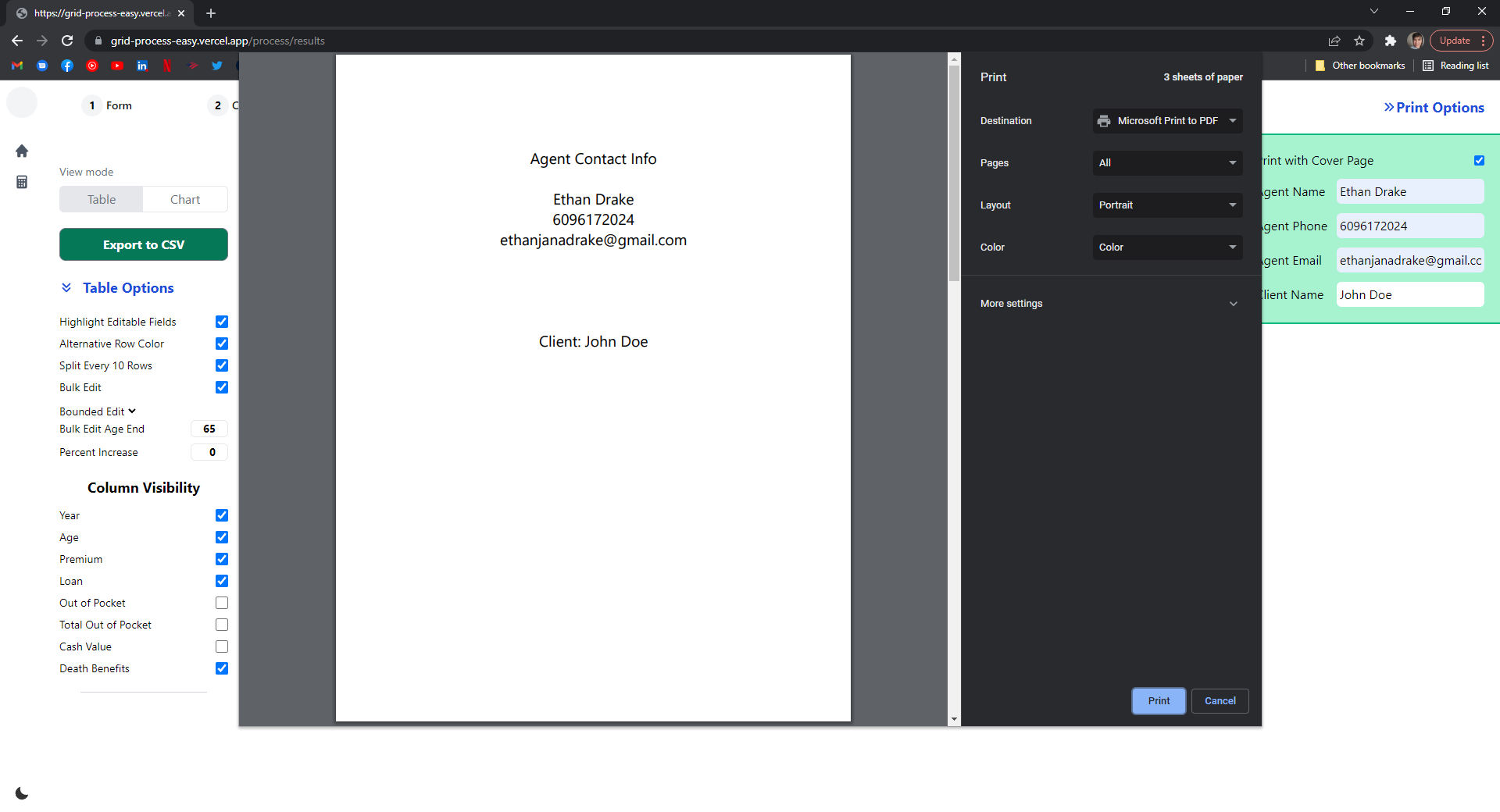Open the Extensions puzzle icon
This screenshot has width=1500, height=812.
1390,41
